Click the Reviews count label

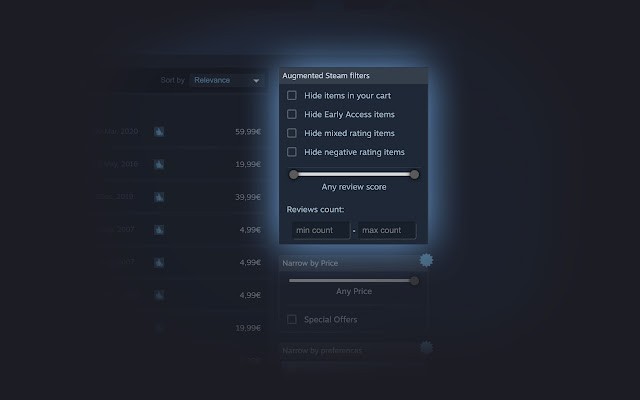(x=315, y=209)
